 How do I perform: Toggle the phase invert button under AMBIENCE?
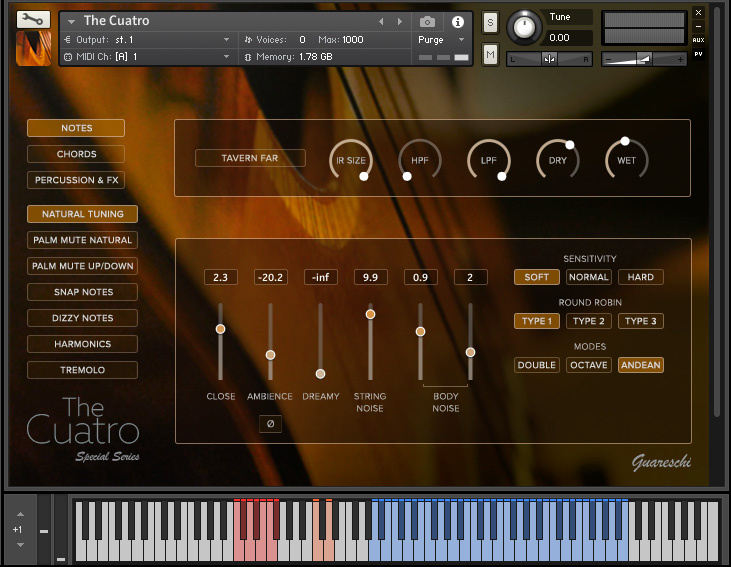coord(270,424)
